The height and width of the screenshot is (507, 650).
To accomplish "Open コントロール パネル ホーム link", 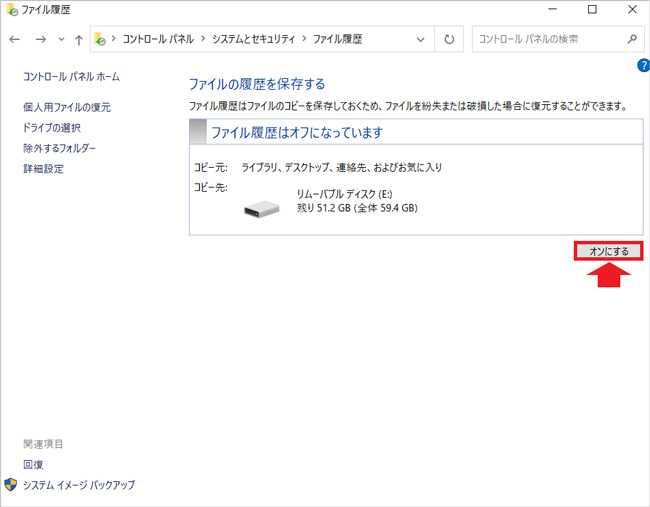I will (x=71, y=77).
